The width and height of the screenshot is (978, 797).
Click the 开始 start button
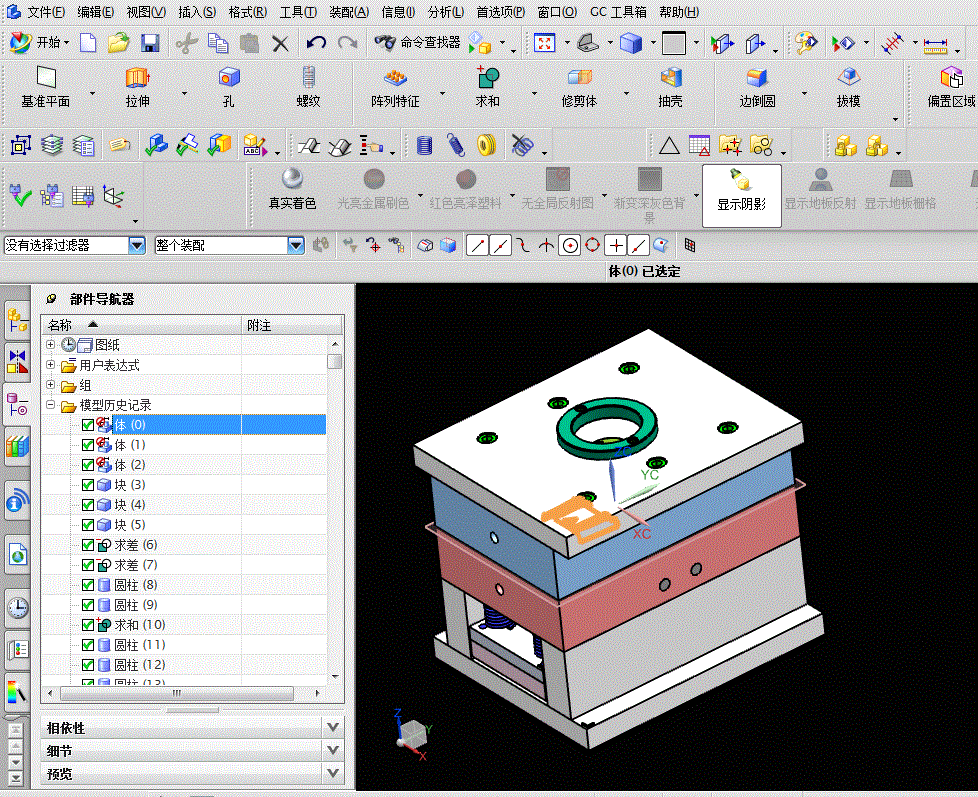tap(40, 42)
